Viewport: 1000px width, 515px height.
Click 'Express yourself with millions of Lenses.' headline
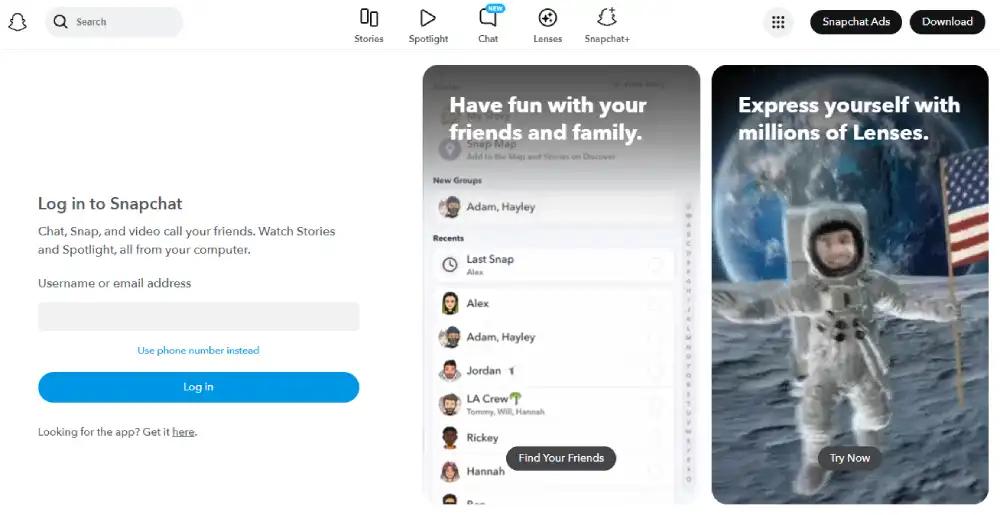coord(849,119)
